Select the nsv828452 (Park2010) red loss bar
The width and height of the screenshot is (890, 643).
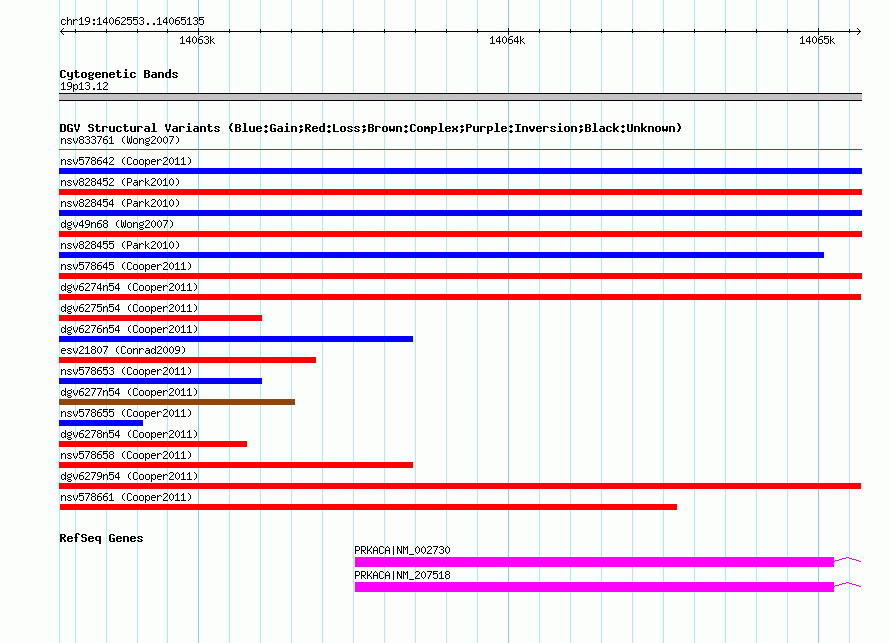tap(460, 192)
